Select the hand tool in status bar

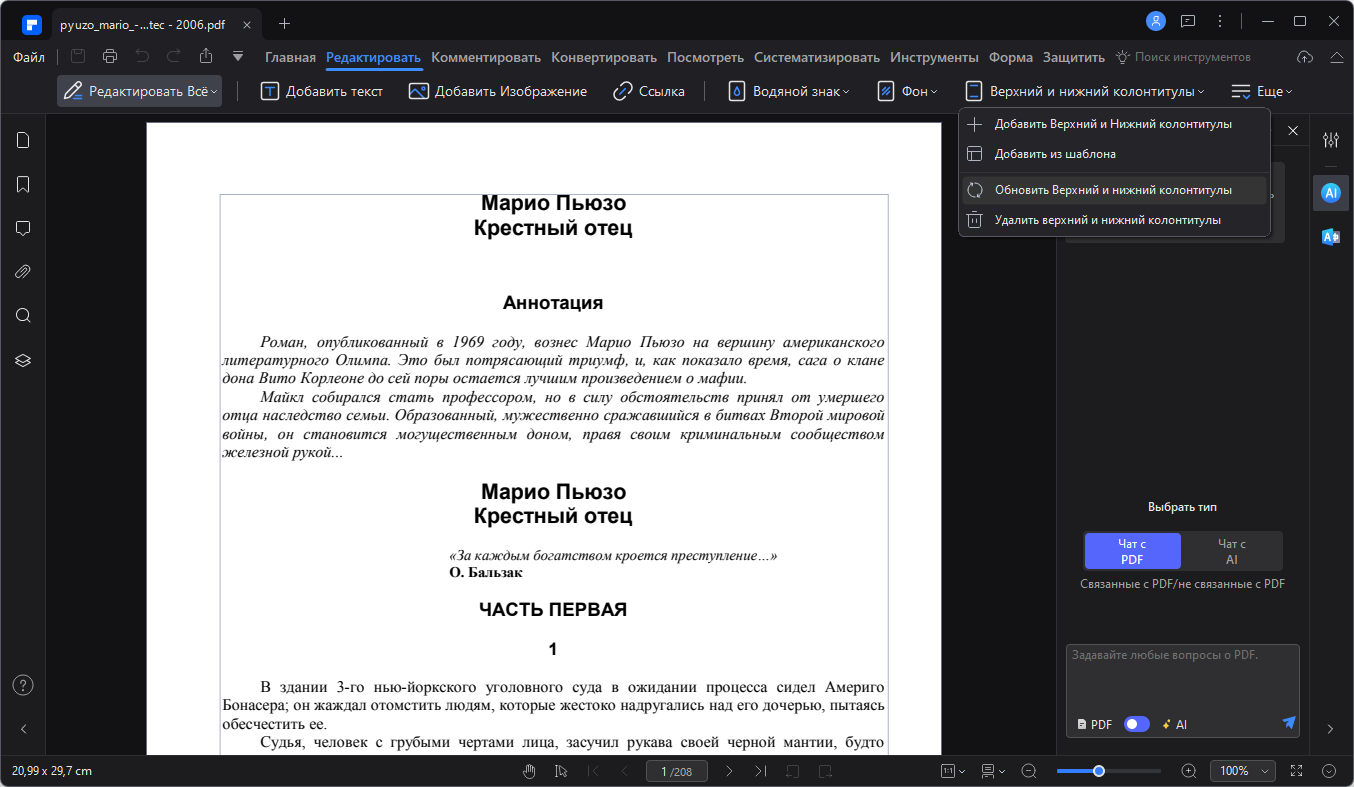(x=530, y=771)
